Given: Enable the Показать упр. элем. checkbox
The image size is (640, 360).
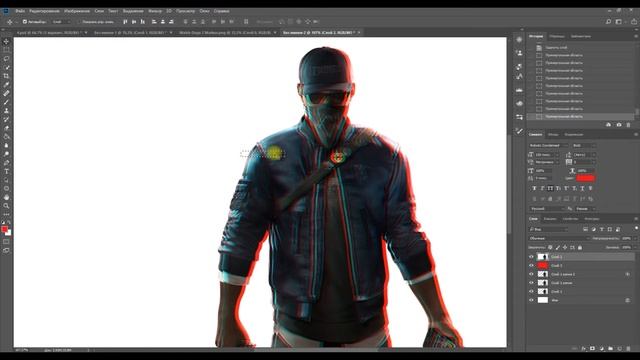Looking at the screenshot, I should (x=80, y=22).
